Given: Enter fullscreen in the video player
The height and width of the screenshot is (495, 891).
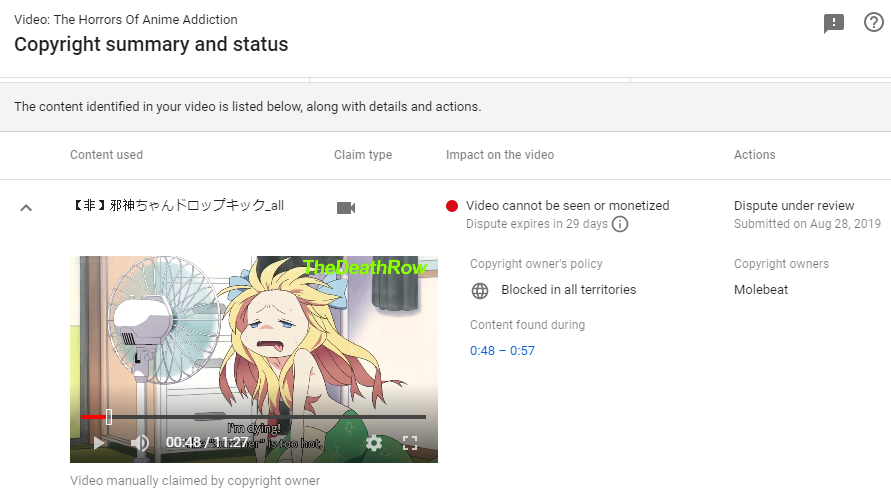Looking at the screenshot, I should [410, 443].
